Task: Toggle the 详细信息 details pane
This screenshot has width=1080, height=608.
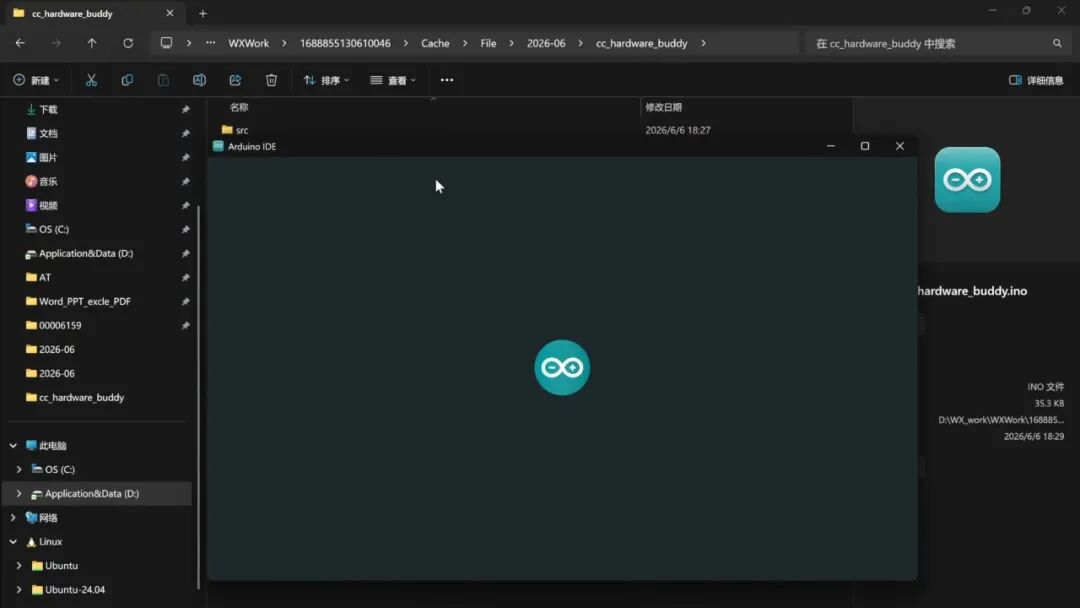Action: 1036,81
